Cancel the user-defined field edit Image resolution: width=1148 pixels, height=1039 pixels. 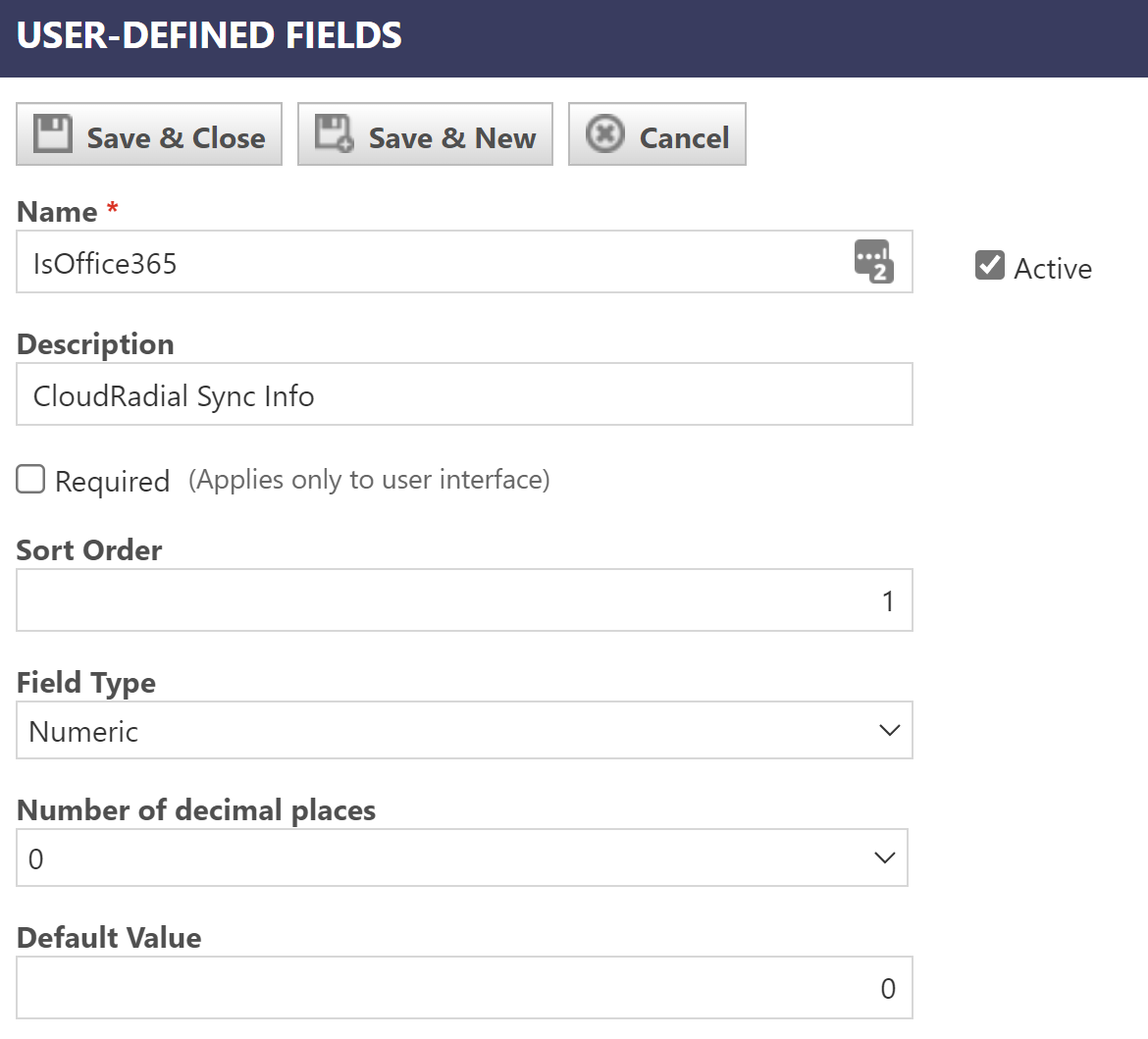tap(656, 134)
